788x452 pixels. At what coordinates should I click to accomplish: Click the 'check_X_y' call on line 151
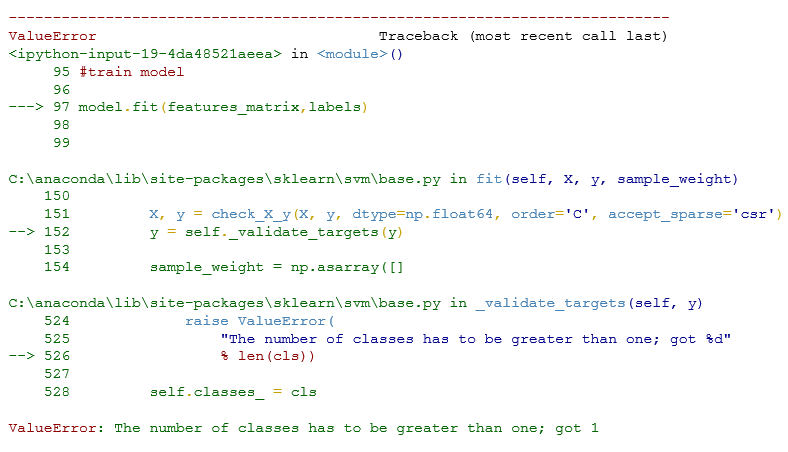point(251,214)
